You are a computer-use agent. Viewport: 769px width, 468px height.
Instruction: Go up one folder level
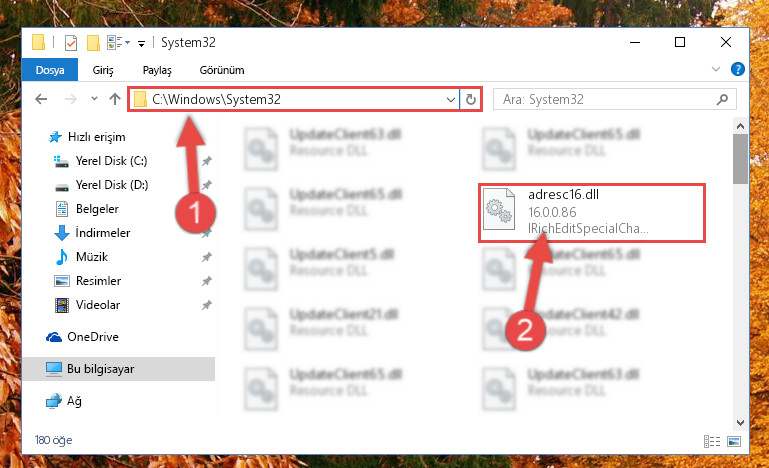point(115,100)
